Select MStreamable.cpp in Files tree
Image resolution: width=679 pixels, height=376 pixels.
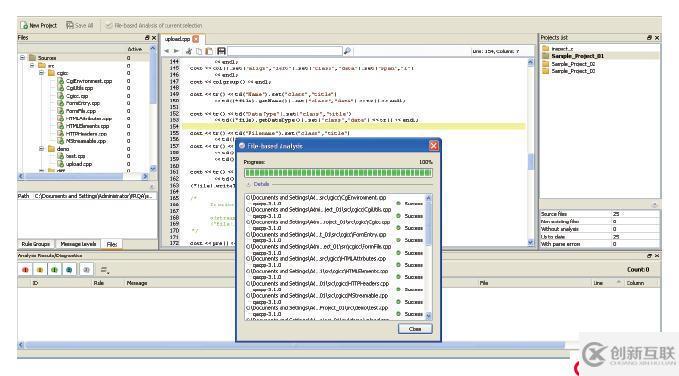[86, 141]
